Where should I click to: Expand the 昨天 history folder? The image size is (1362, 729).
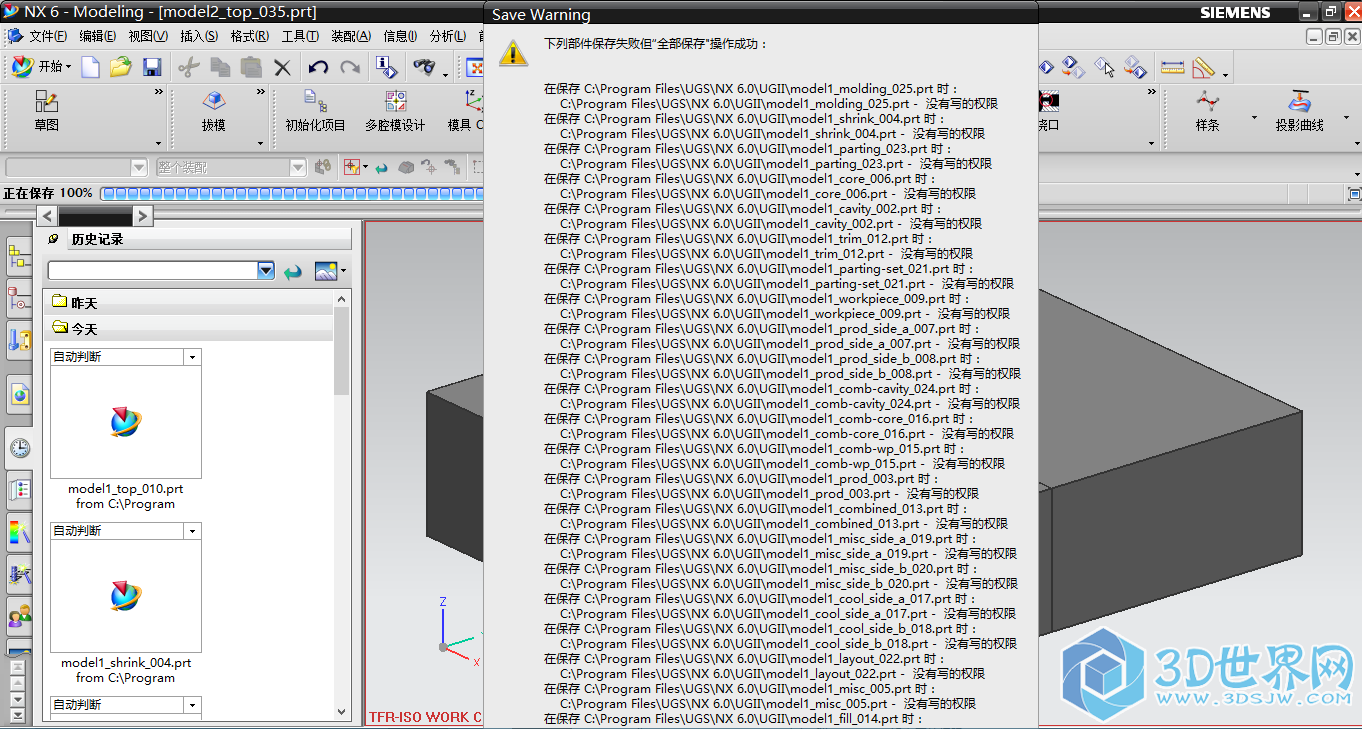188,302
